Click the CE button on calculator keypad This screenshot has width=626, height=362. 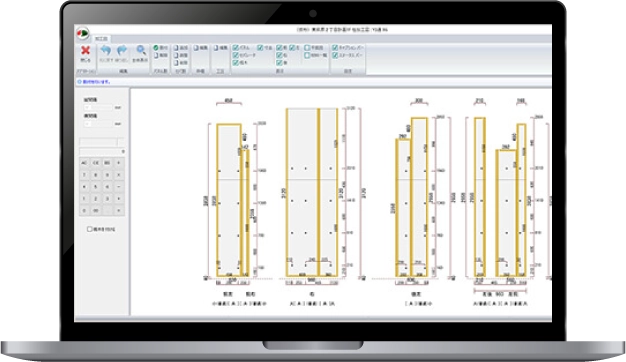coord(96,163)
